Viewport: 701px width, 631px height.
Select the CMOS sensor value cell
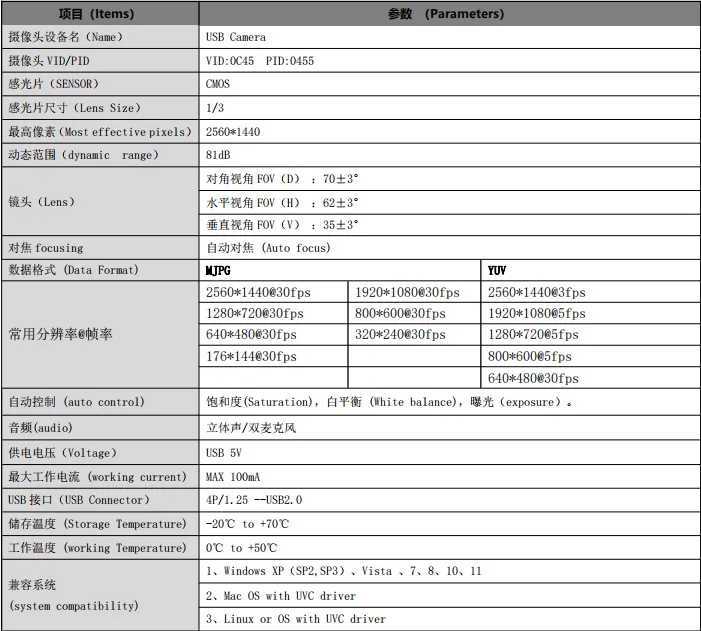(218, 85)
